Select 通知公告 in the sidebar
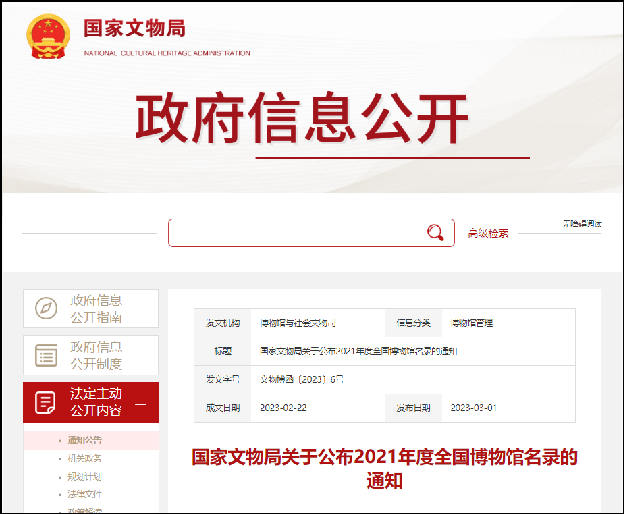The image size is (624, 514). click(84, 440)
